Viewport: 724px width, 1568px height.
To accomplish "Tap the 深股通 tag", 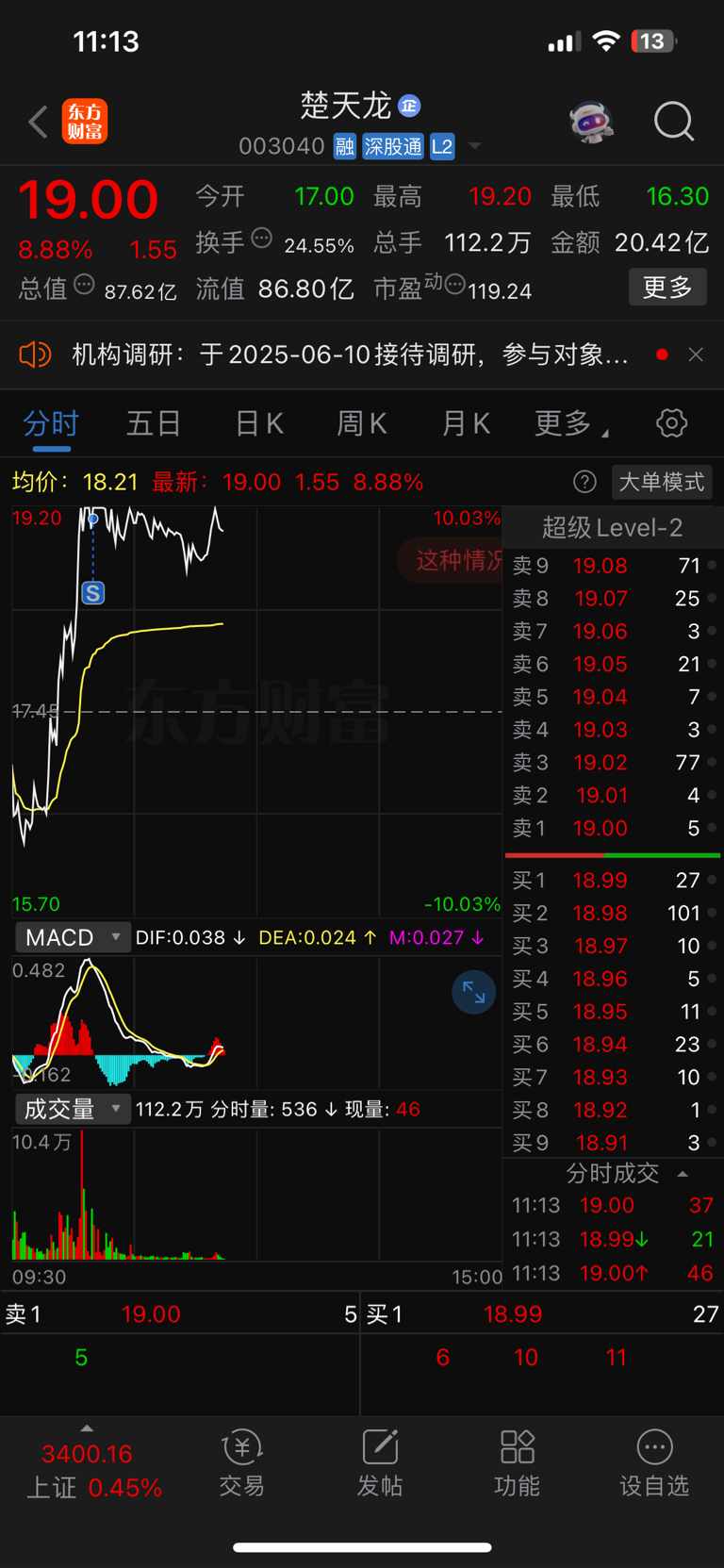I will point(393,146).
